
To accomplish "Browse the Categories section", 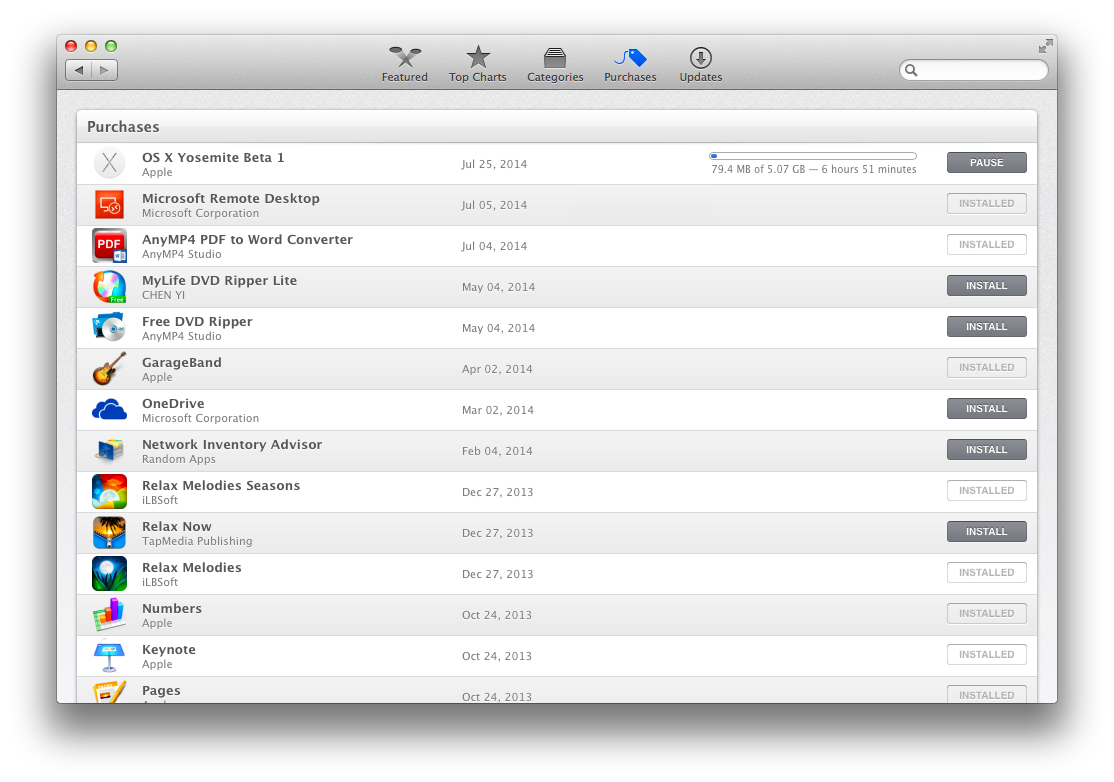I will 555,65.
